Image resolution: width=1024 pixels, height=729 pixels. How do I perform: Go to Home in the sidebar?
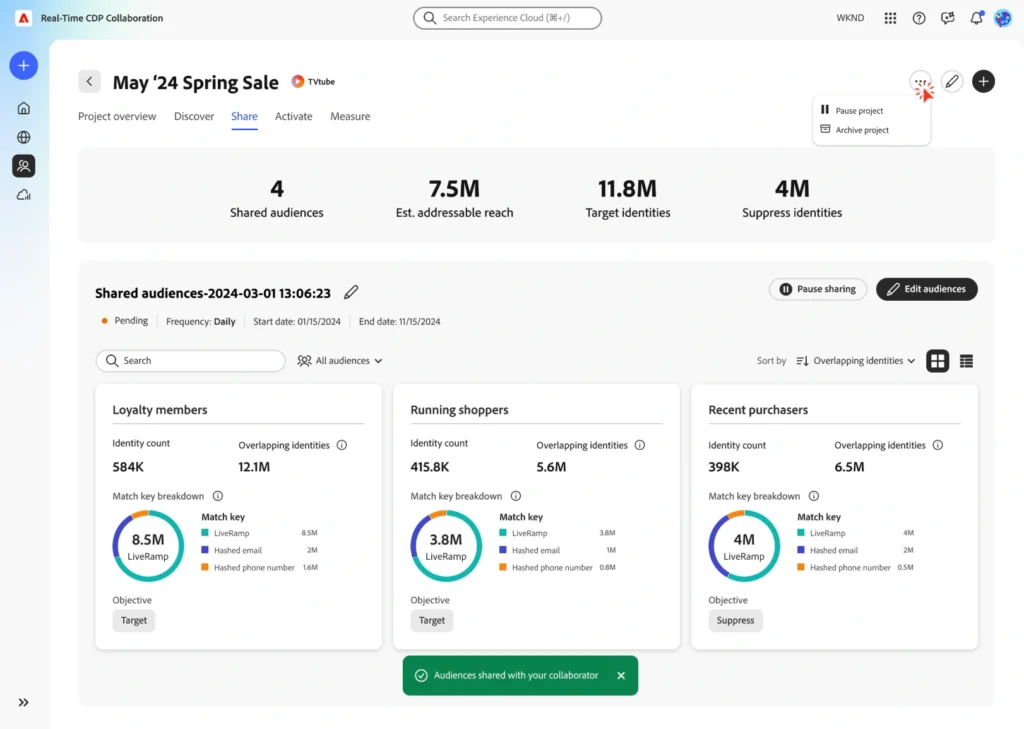click(x=24, y=108)
